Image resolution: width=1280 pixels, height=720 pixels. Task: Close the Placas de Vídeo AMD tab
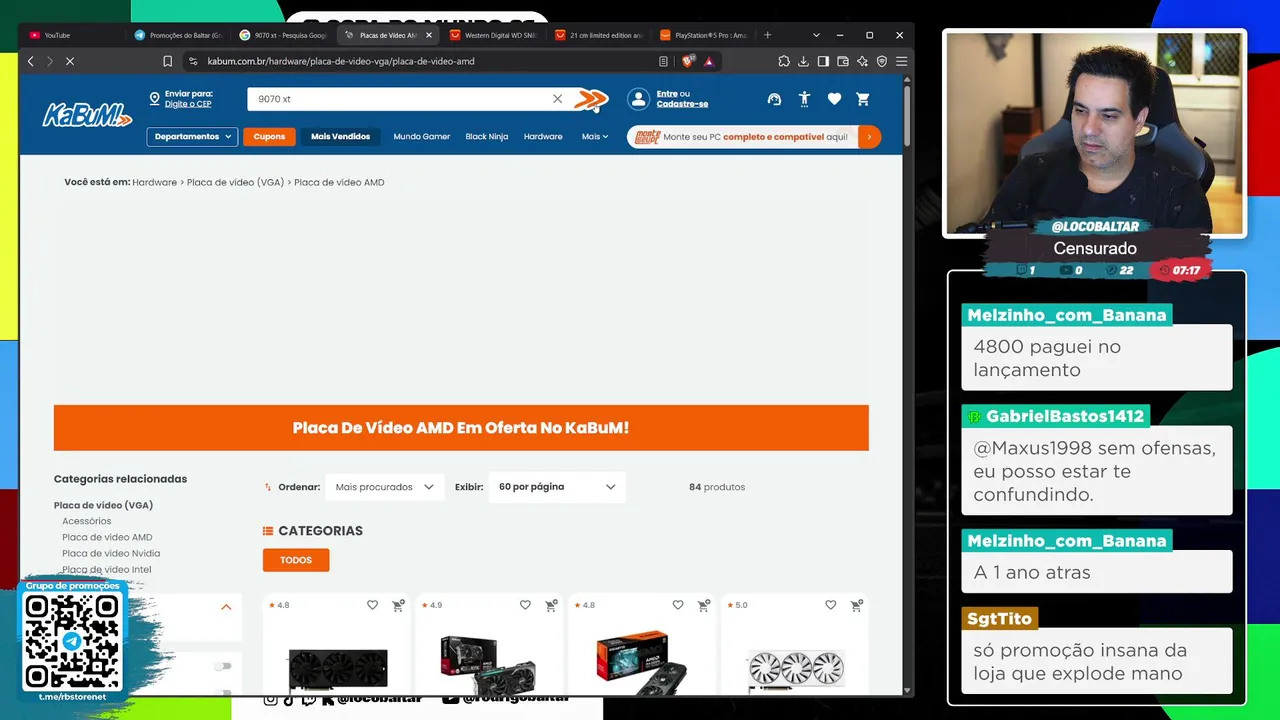(429, 35)
